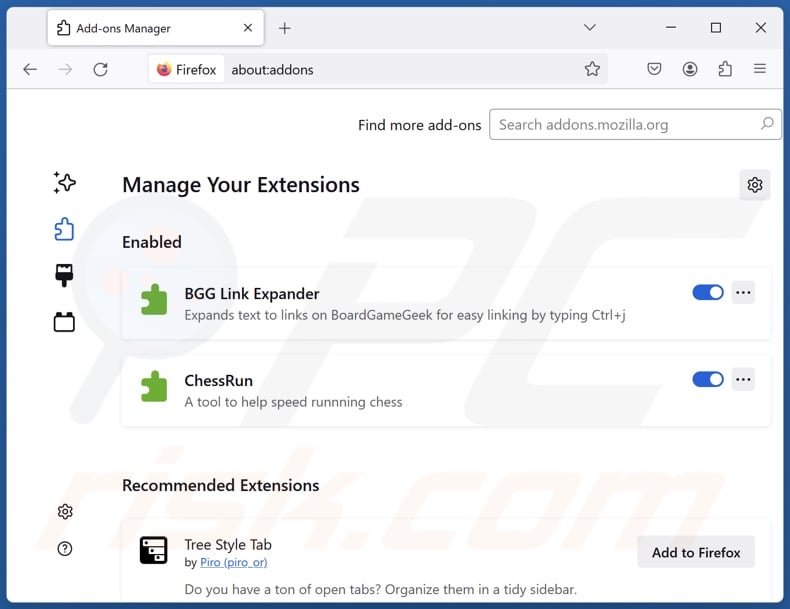The width and height of the screenshot is (790, 609).
Task: Toggle off the ChessRun extension
Action: click(x=708, y=379)
